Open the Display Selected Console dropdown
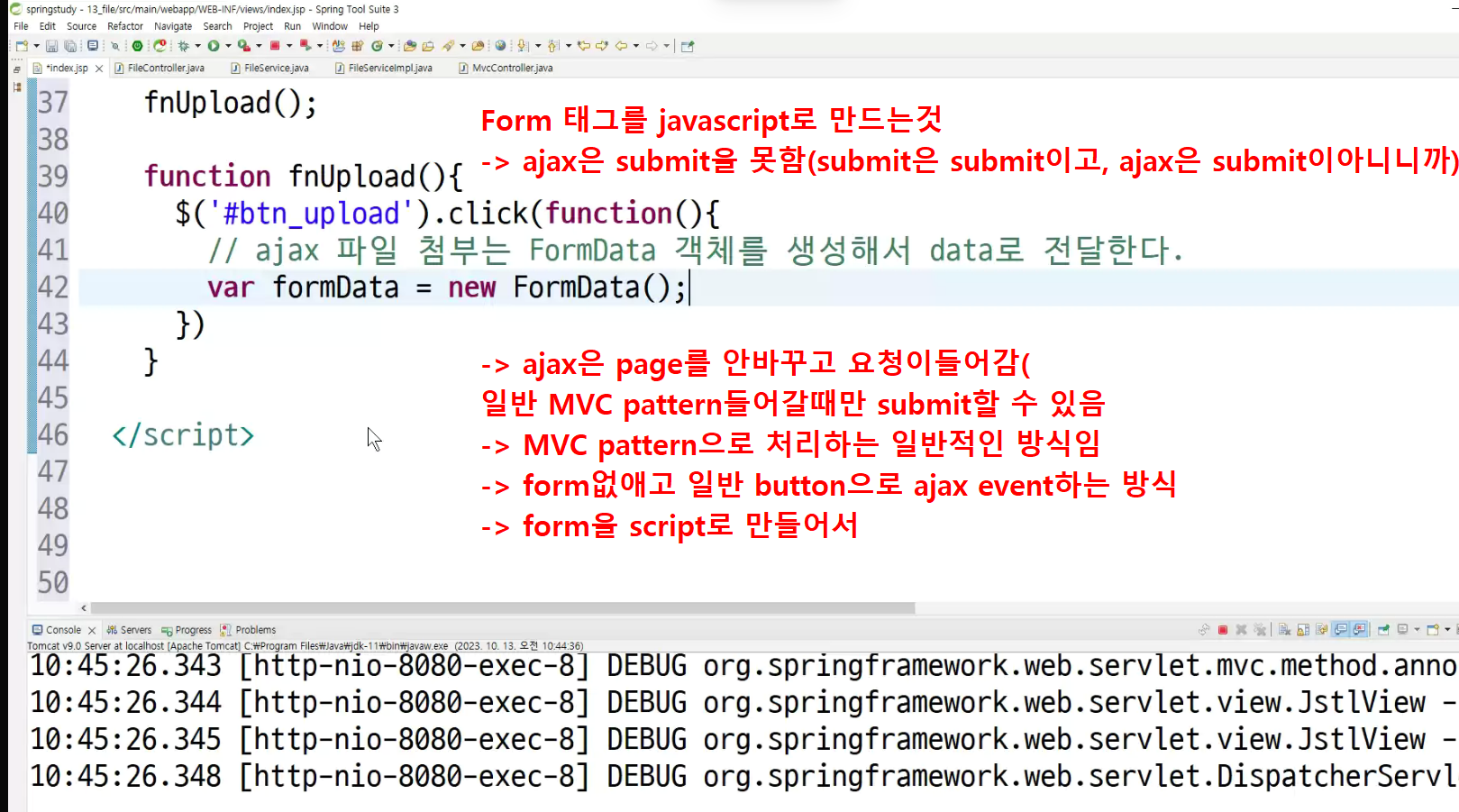Screen dimensions: 1459x812 (1417, 630)
